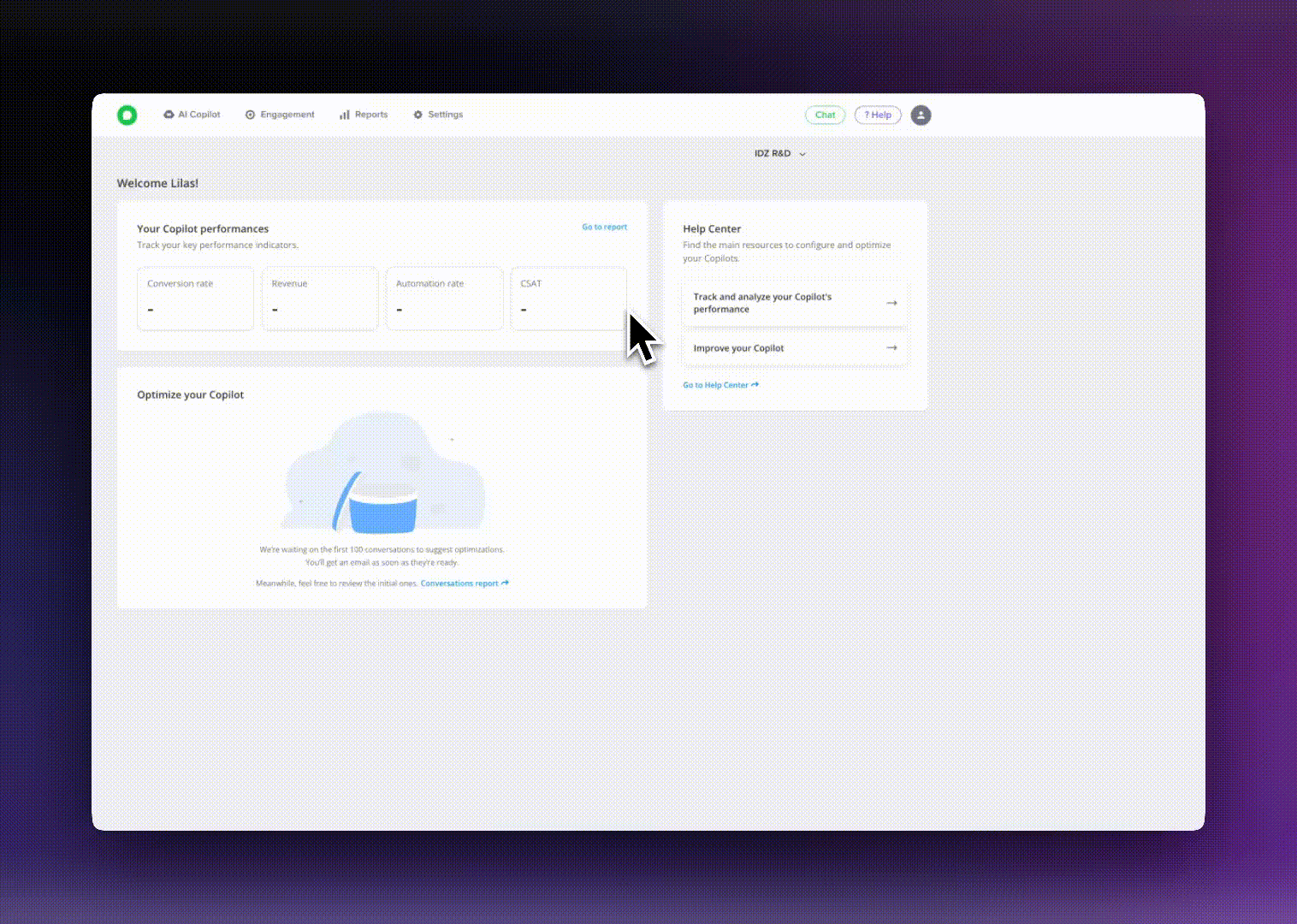Open the Conversations report link
This screenshot has height=924, width=1297.
pos(464,583)
